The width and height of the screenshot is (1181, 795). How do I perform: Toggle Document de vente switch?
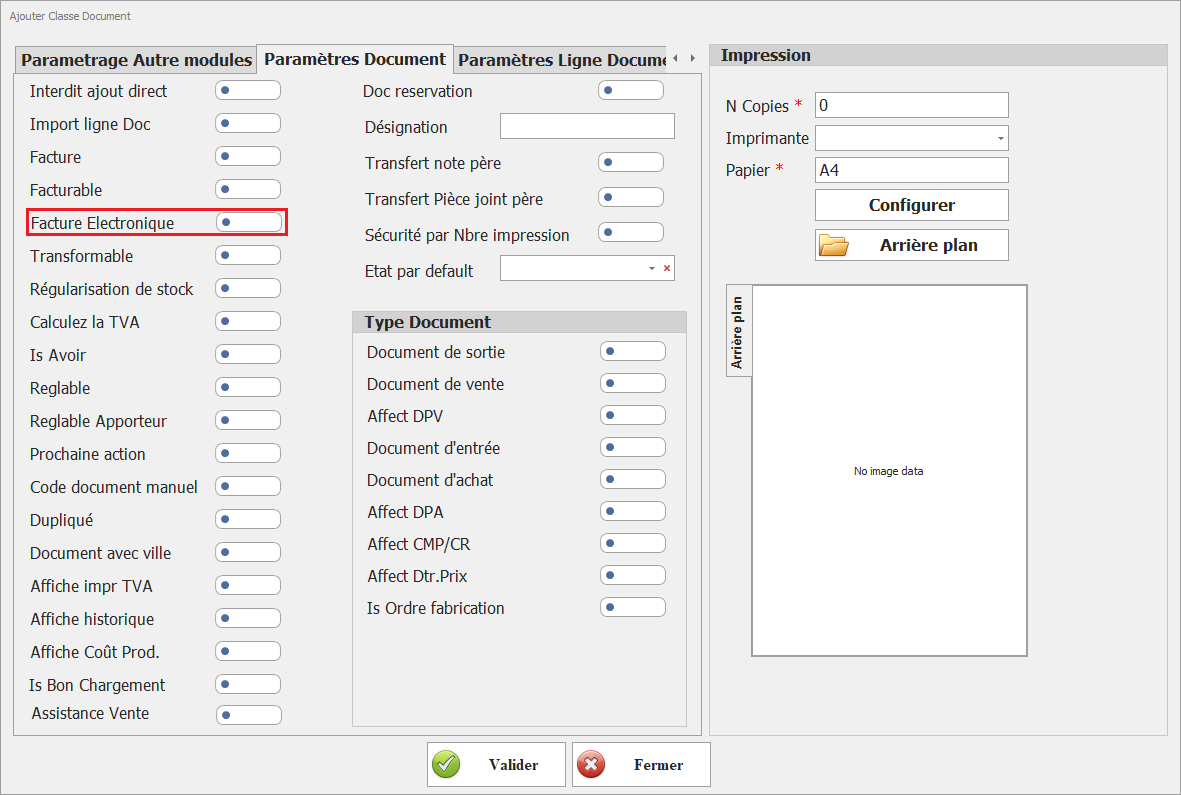pos(633,383)
